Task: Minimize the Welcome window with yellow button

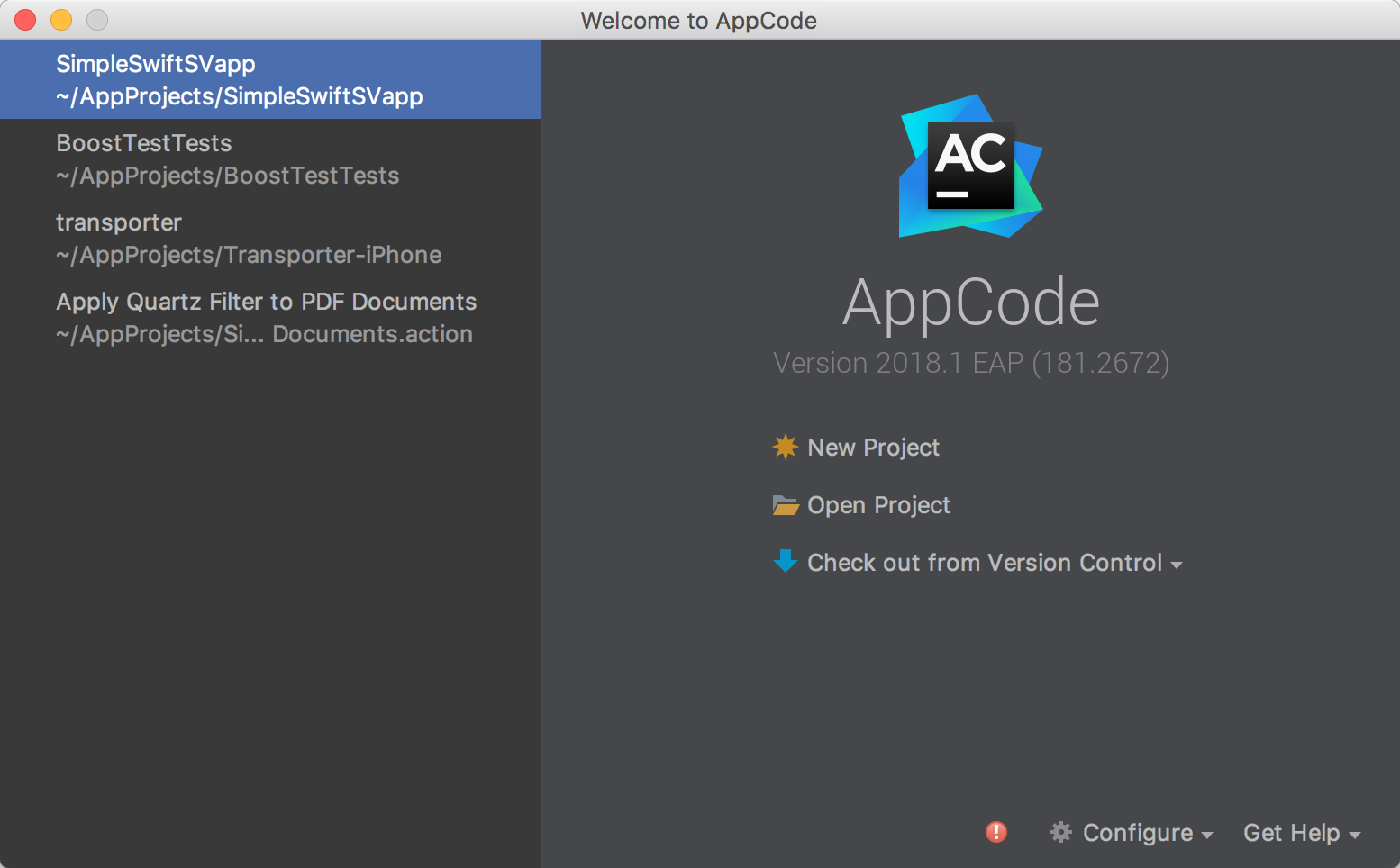Action: 61,20
